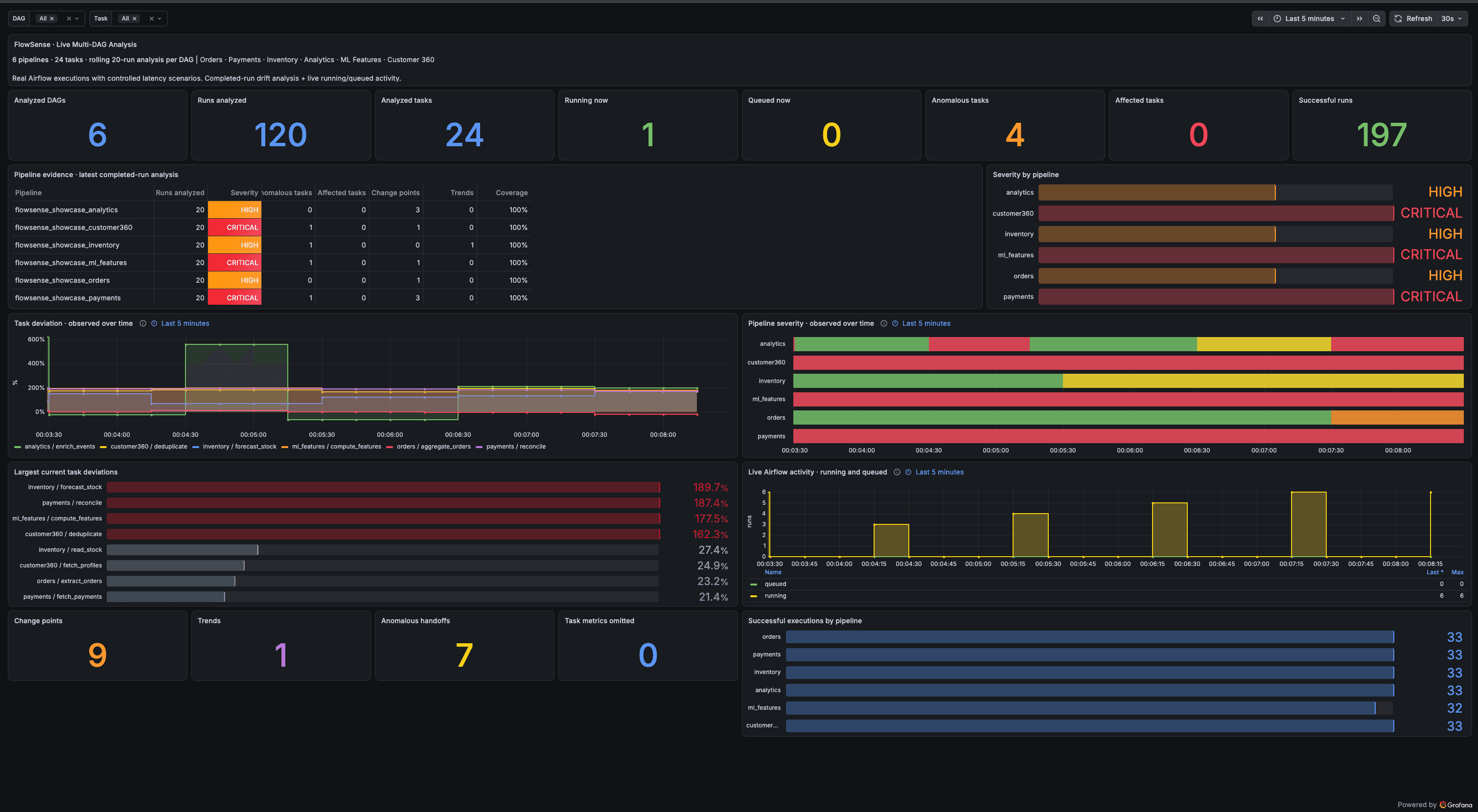Clear all values in DAG filter

coord(69,19)
